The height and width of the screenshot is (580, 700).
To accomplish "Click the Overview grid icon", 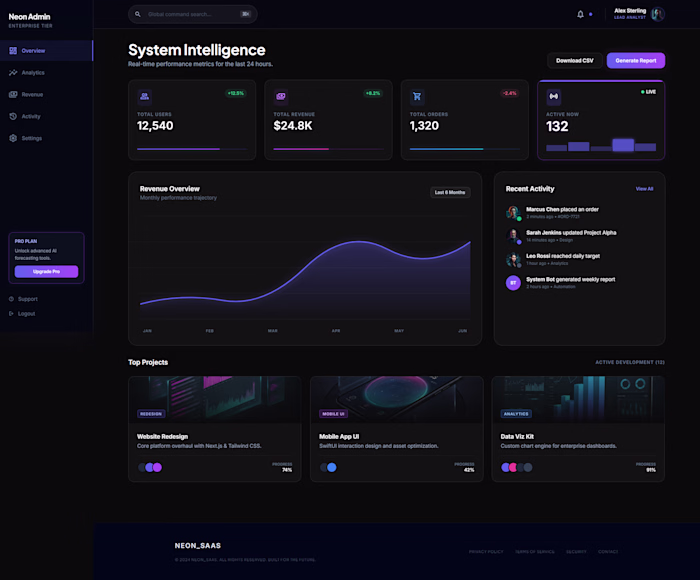I will coord(13,50).
